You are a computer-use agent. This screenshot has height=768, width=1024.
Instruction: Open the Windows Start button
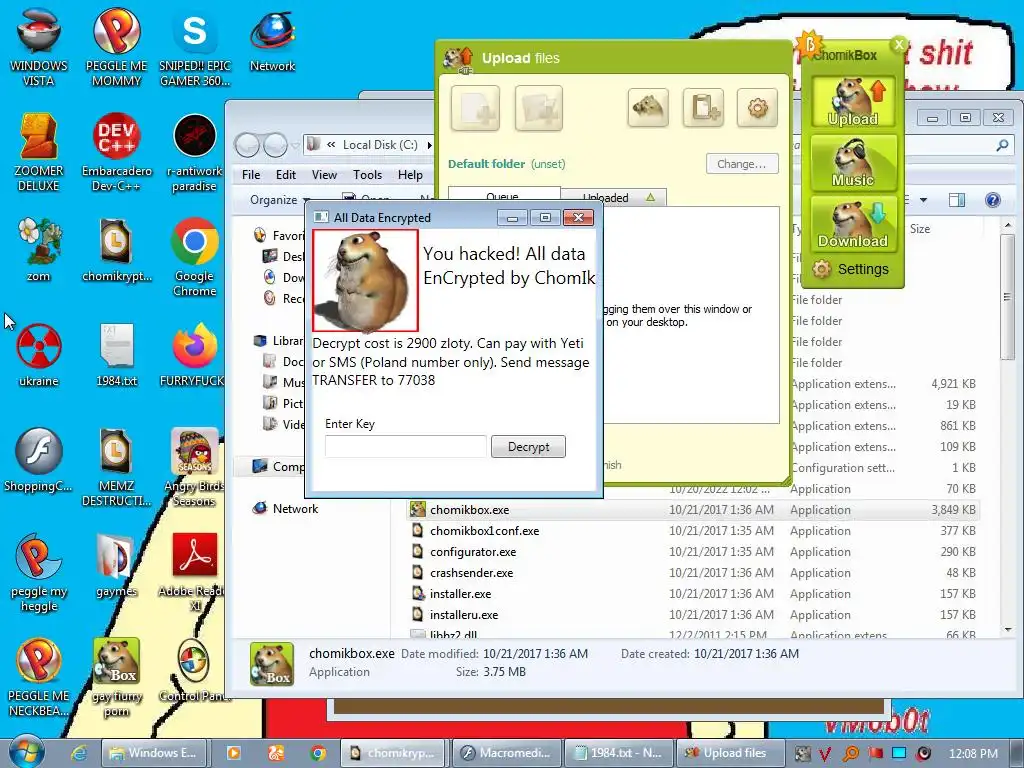pyautogui.click(x=26, y=752)
